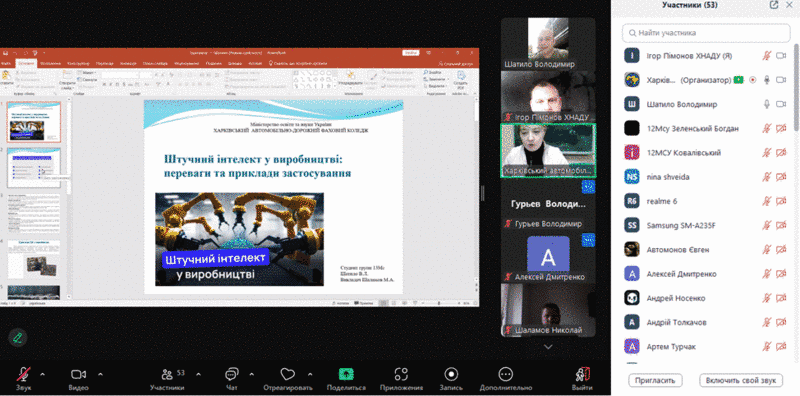Open the Приложения apps icon
Screen dimensions: 800x396
pos(402,375)
